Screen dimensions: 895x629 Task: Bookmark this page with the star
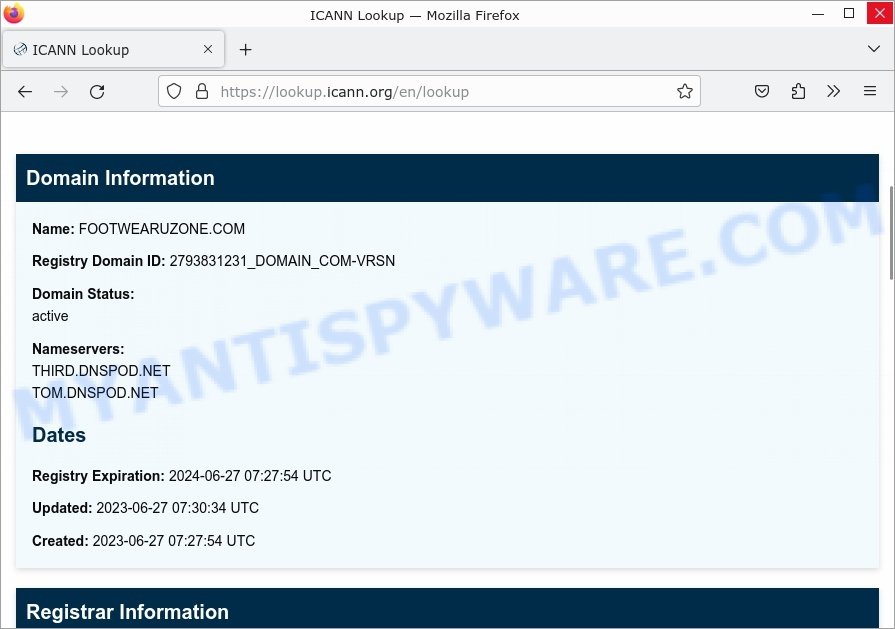tap(684, 91)
